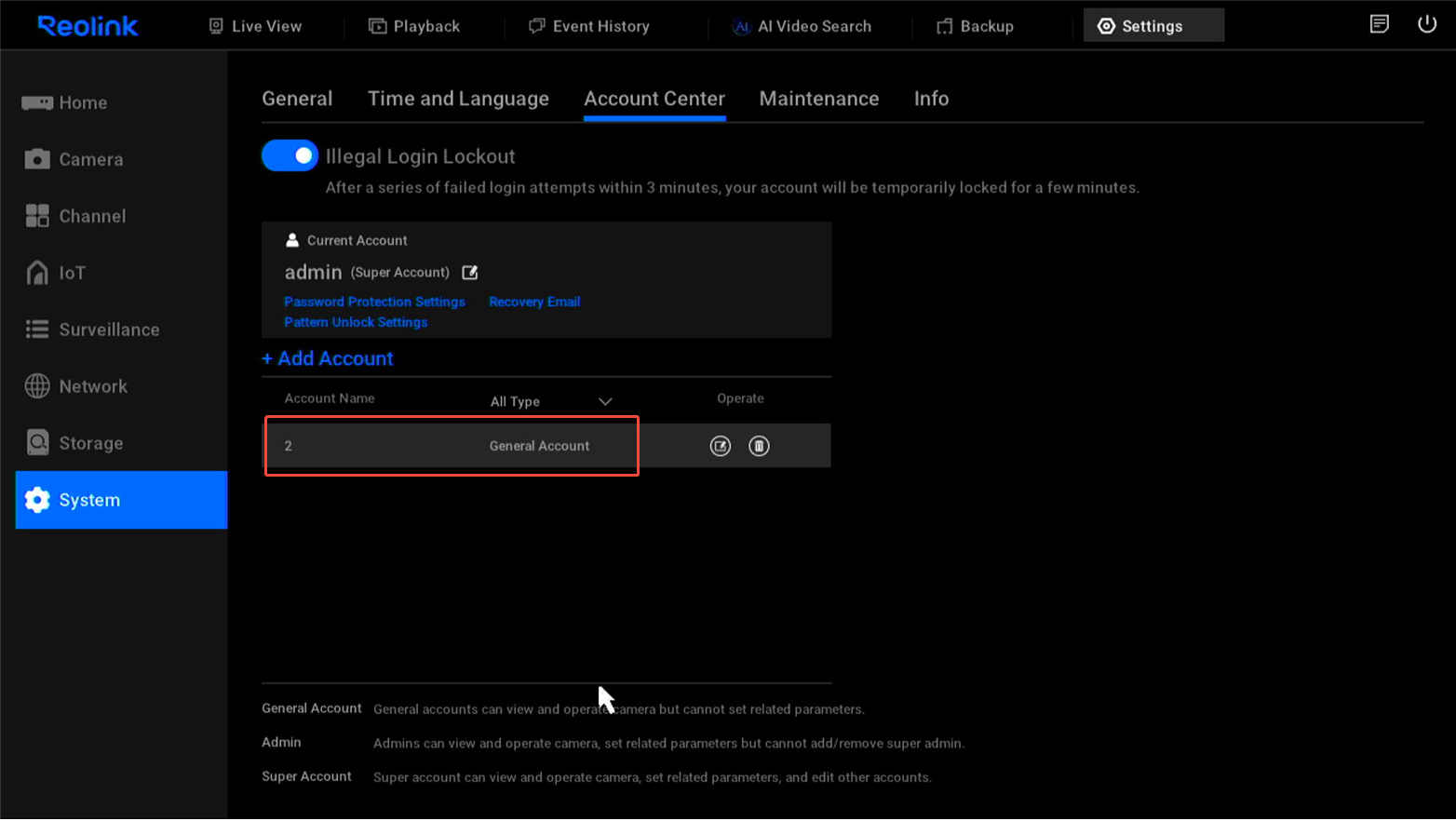This screenshot has width=1456, height=821.
Task: Open IoT section in sidebar
Action: tap(72, 273)
